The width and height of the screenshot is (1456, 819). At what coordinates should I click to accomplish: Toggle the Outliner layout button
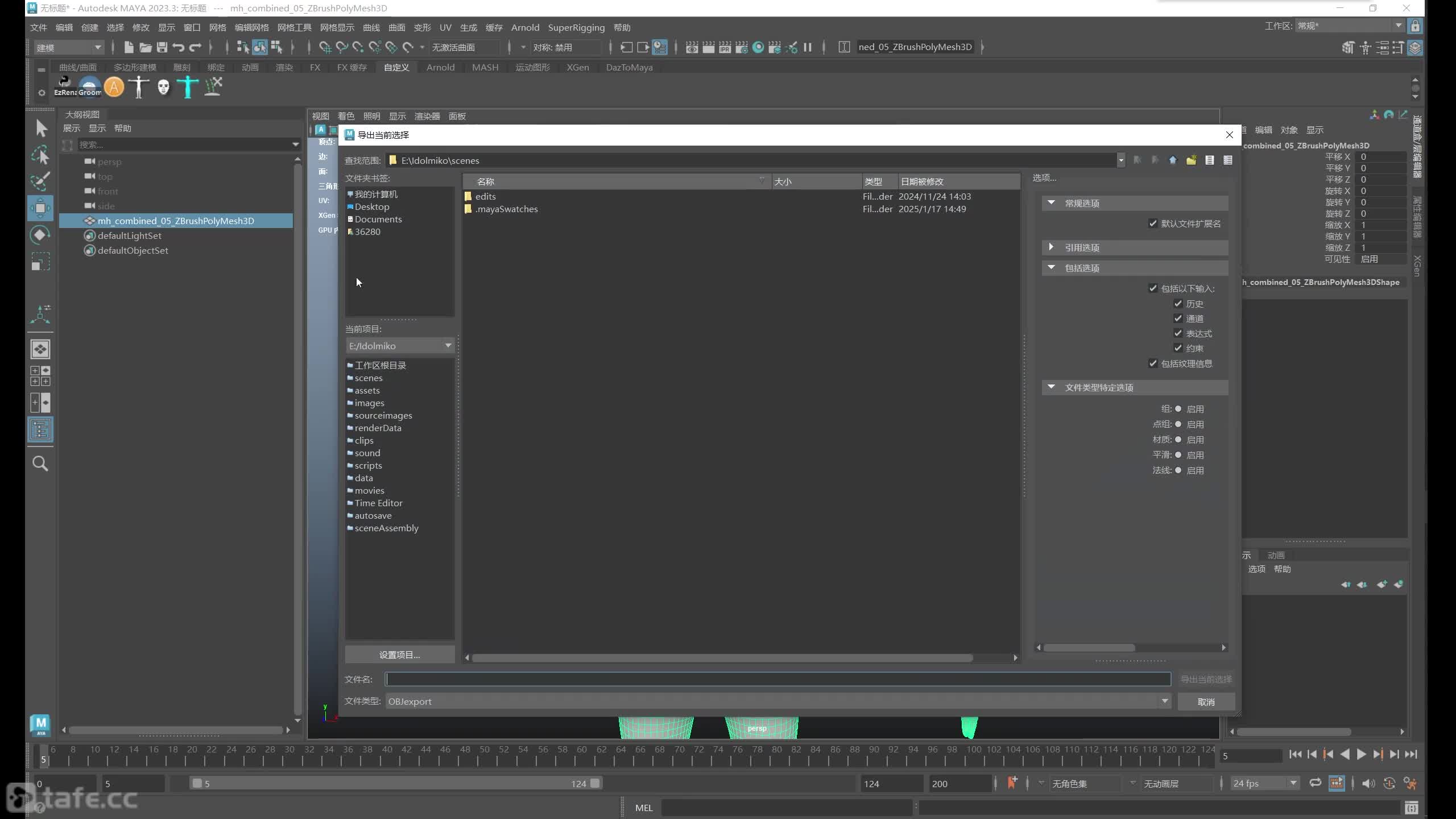pos(40,429)
